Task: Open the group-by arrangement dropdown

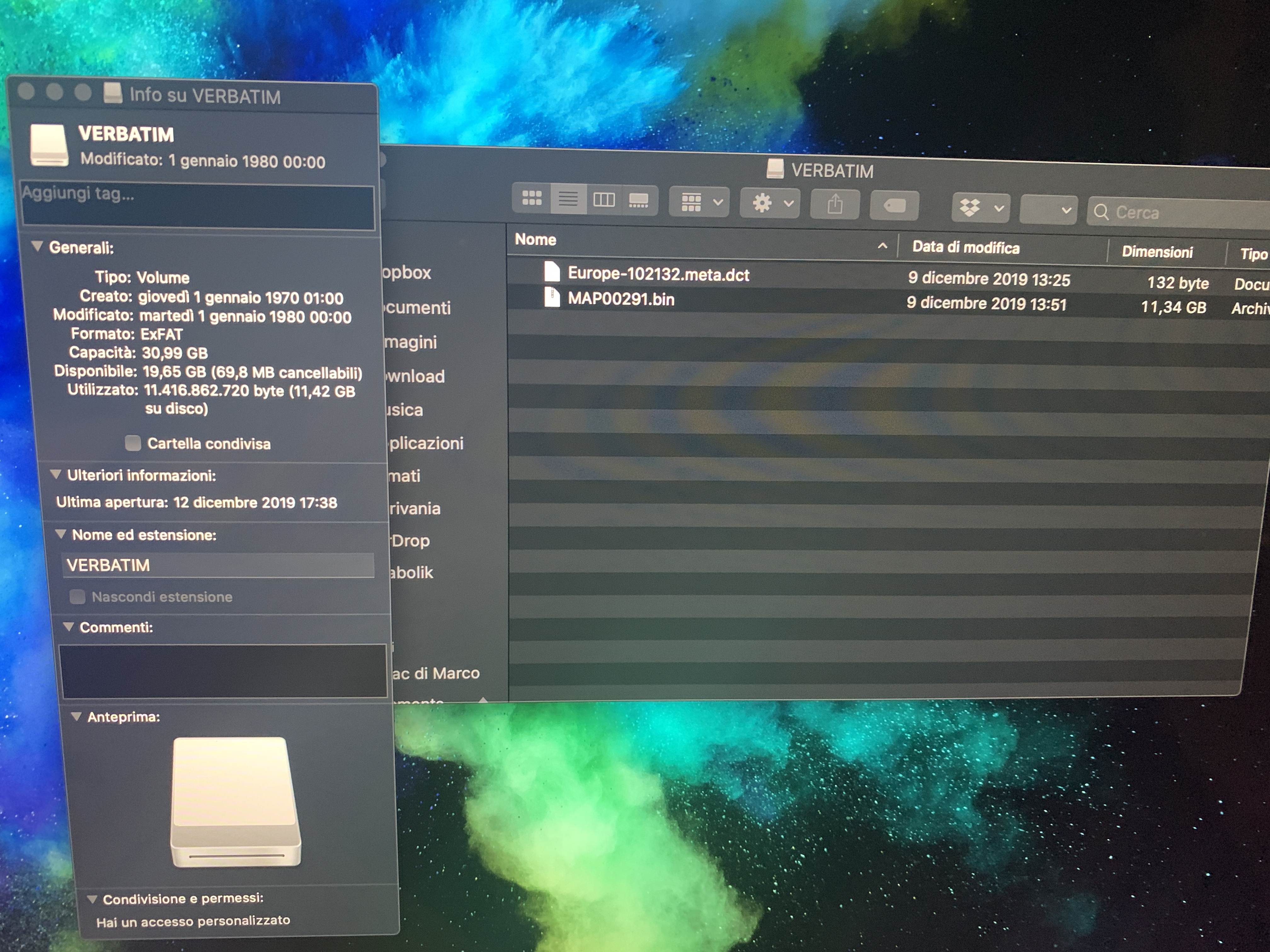Action: click(x=699, y=202)
